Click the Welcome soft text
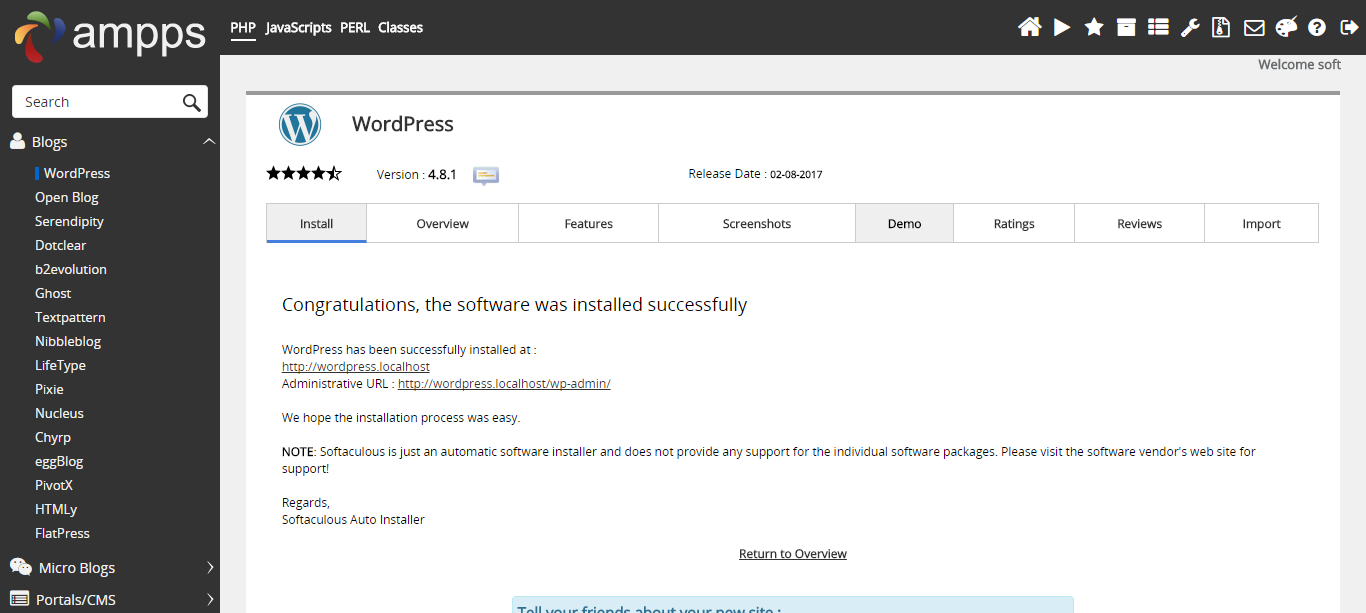This screenshot has width=1366, height=613. (1300, 64)
